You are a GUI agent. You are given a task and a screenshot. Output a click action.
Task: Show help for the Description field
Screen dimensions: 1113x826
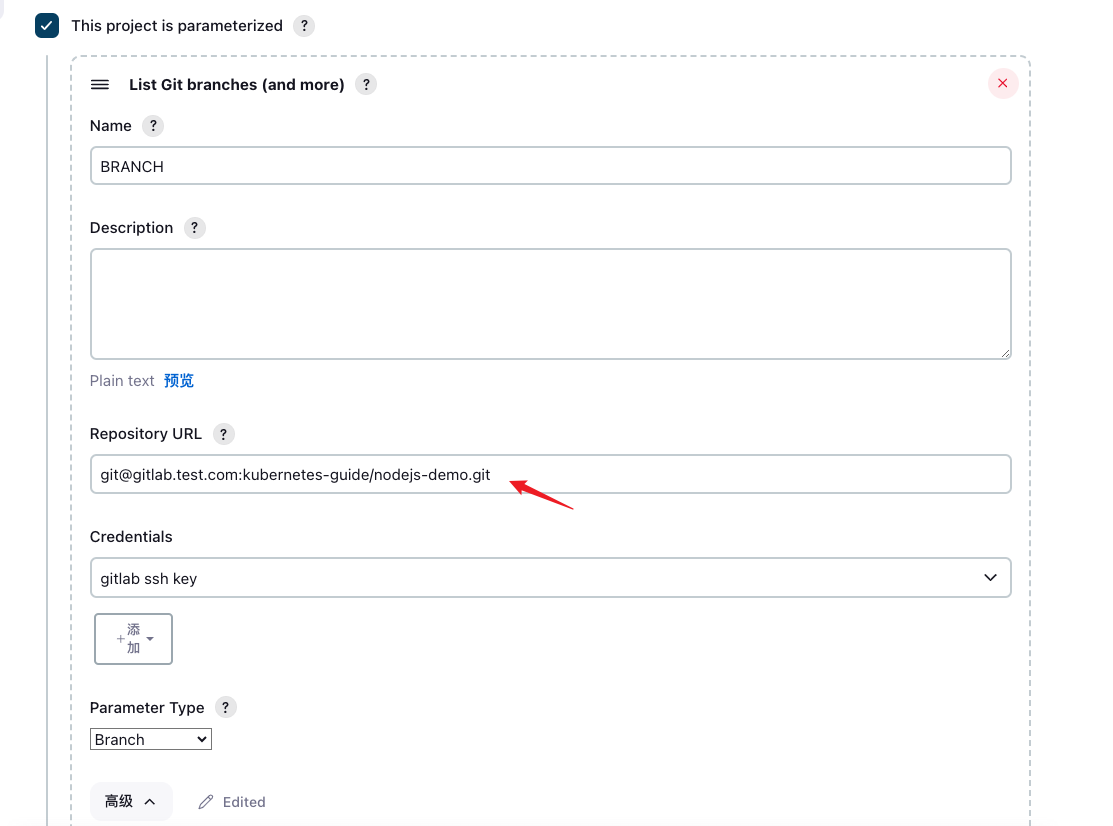[x=194, y=228]
